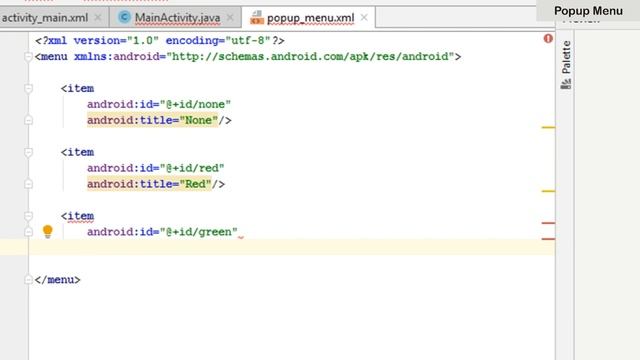The image size is (640, 360).
Task: Click the android:title="None" attribute
Action: click(152, 120)
